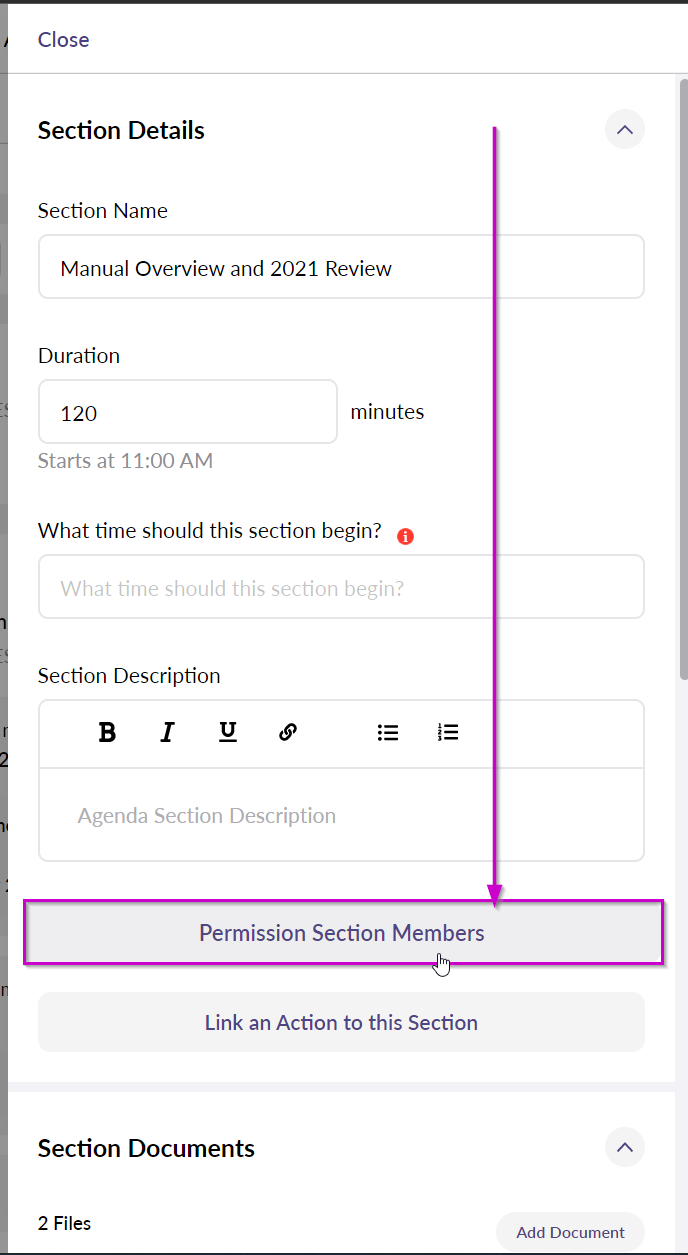Click the red info icon beside begin time
Screen dimensions: 688x1255
coord(405,536)
